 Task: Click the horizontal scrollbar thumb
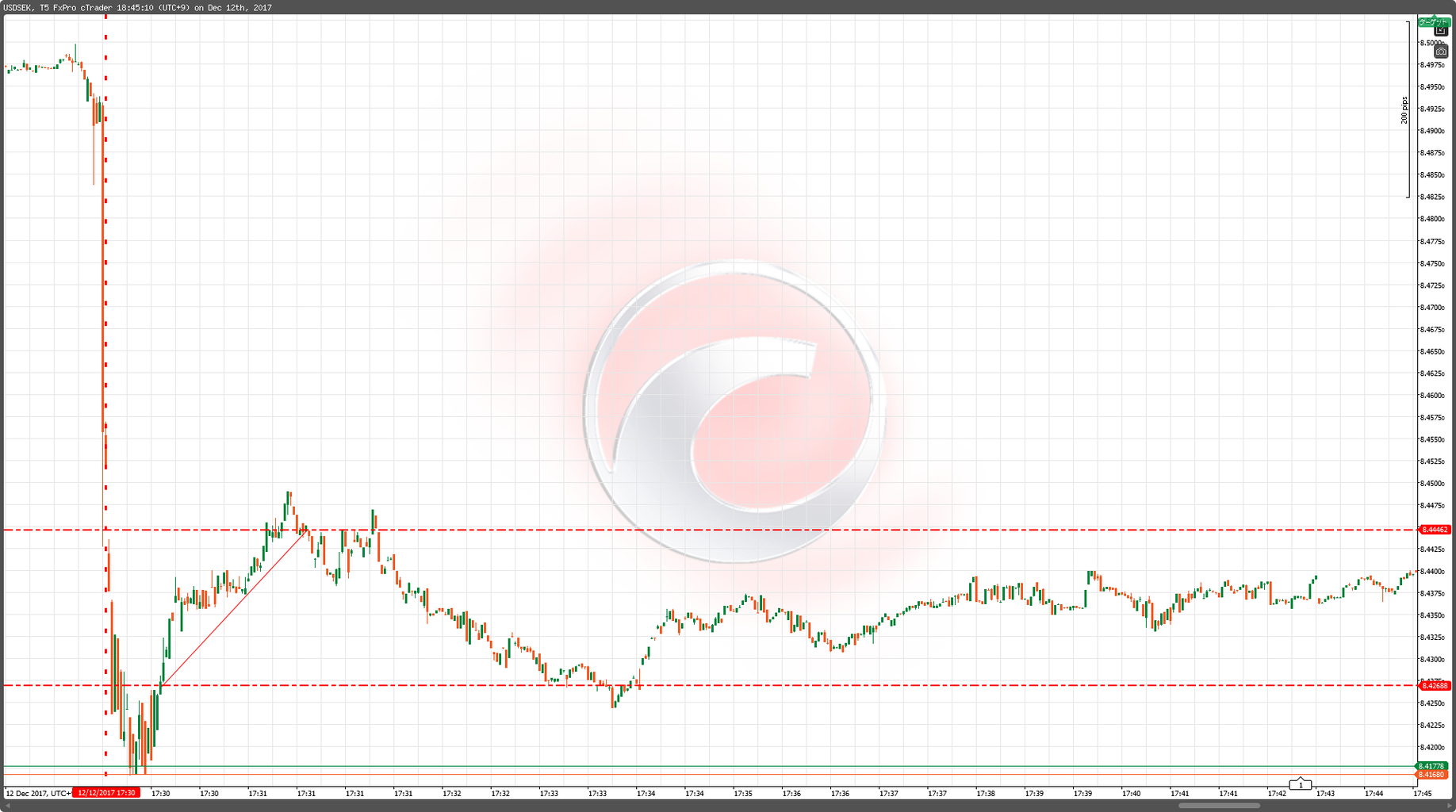click(x=1219, y=806)
